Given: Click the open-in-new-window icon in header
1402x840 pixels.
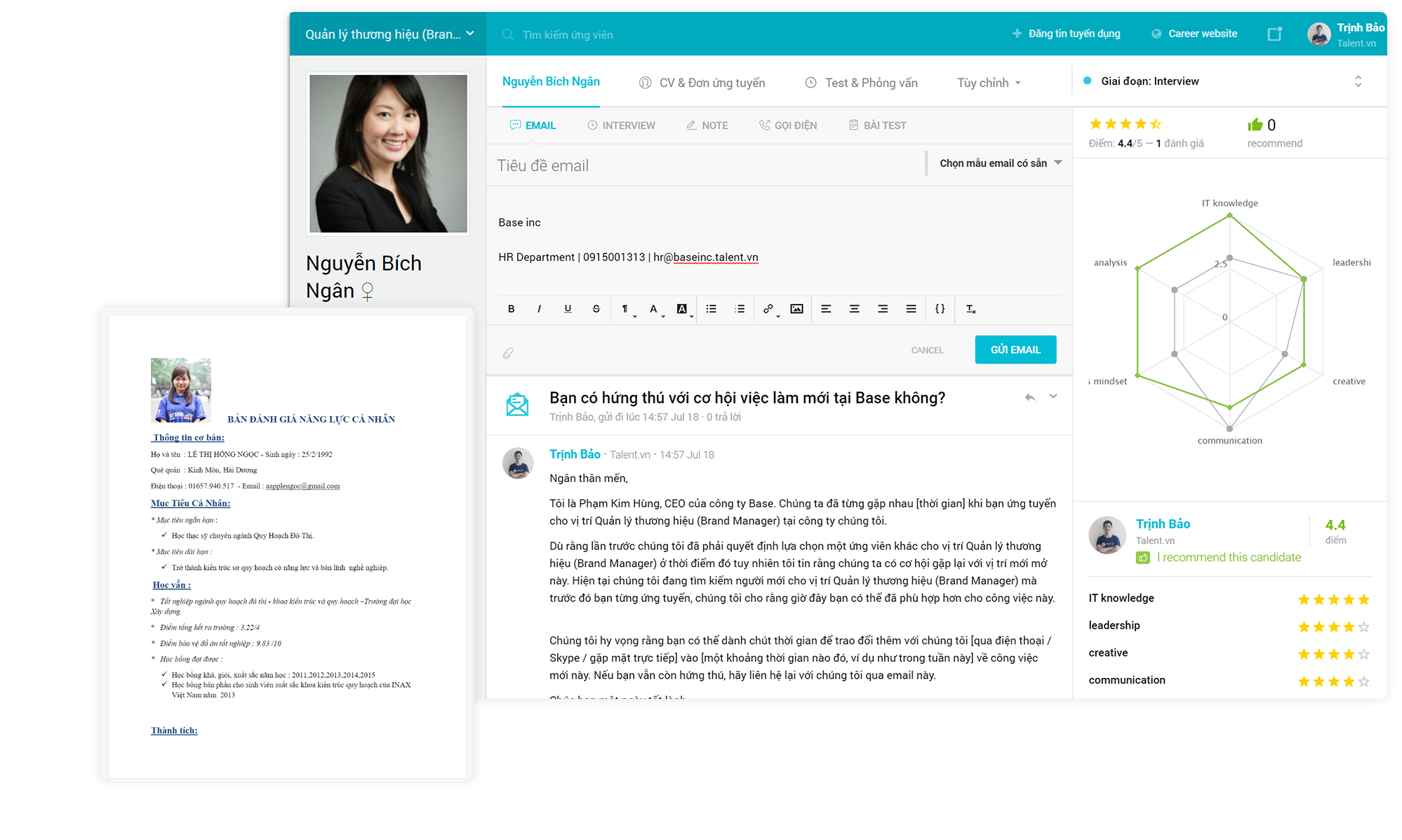Looking at the screenshot, I should click(1275, 34).
